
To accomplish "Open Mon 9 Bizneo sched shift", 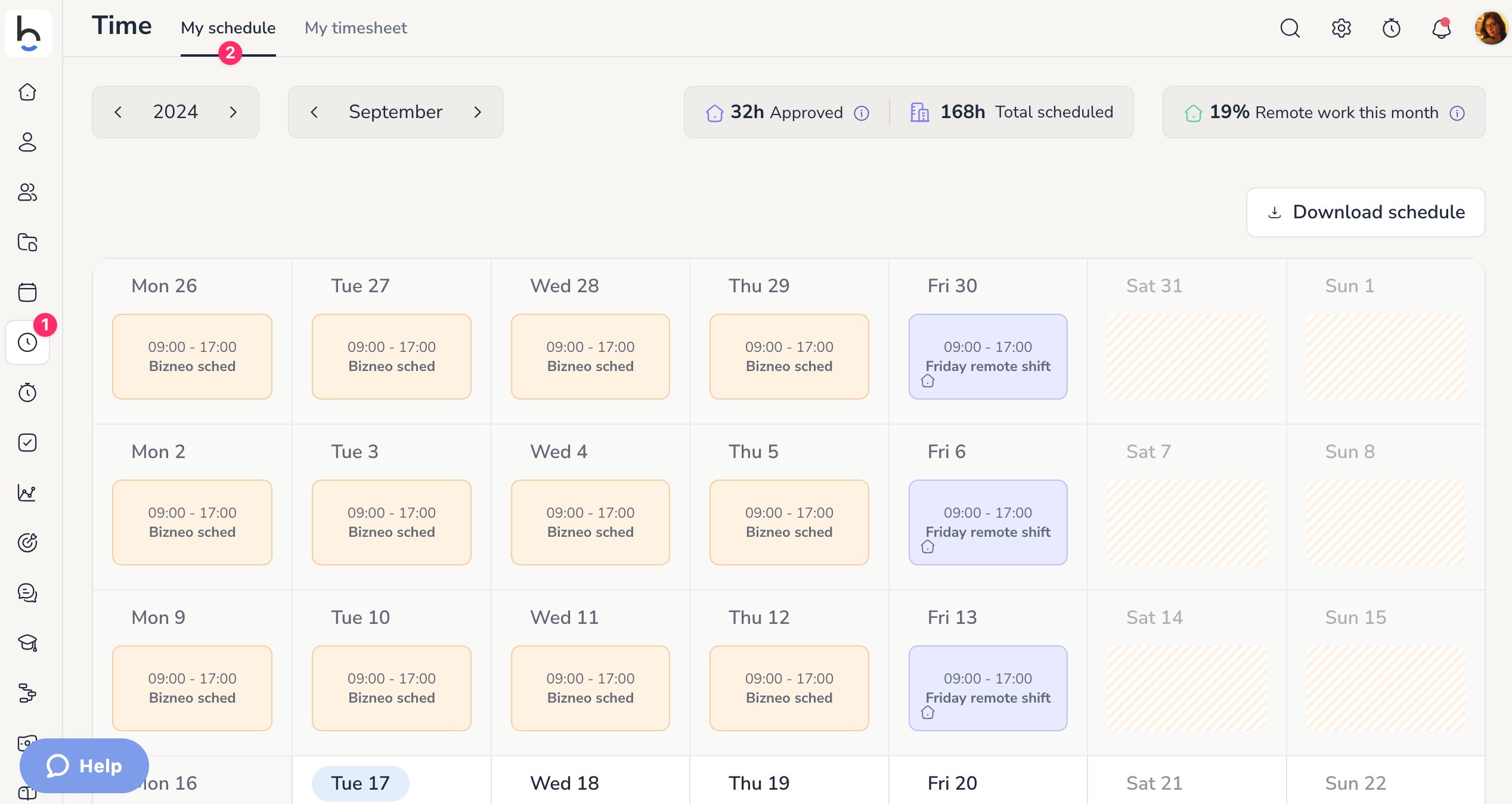I will [192, 688].
